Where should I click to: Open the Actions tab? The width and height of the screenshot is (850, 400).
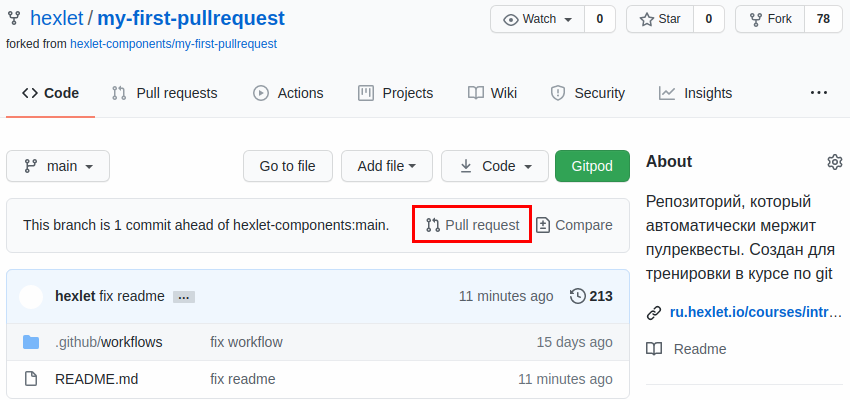coord(288,93)
